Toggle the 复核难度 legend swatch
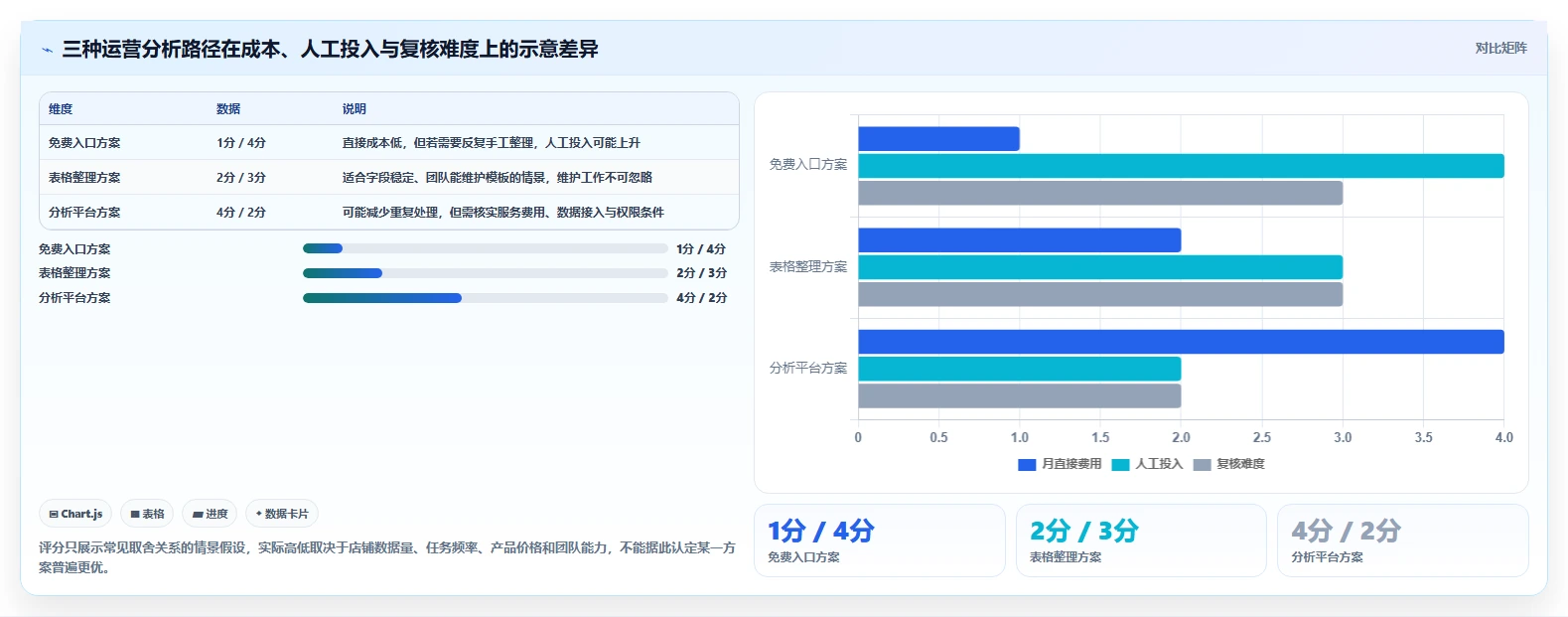This screenshot has height=617, width=1568. pyautogui.click(x=1202, y=464)
